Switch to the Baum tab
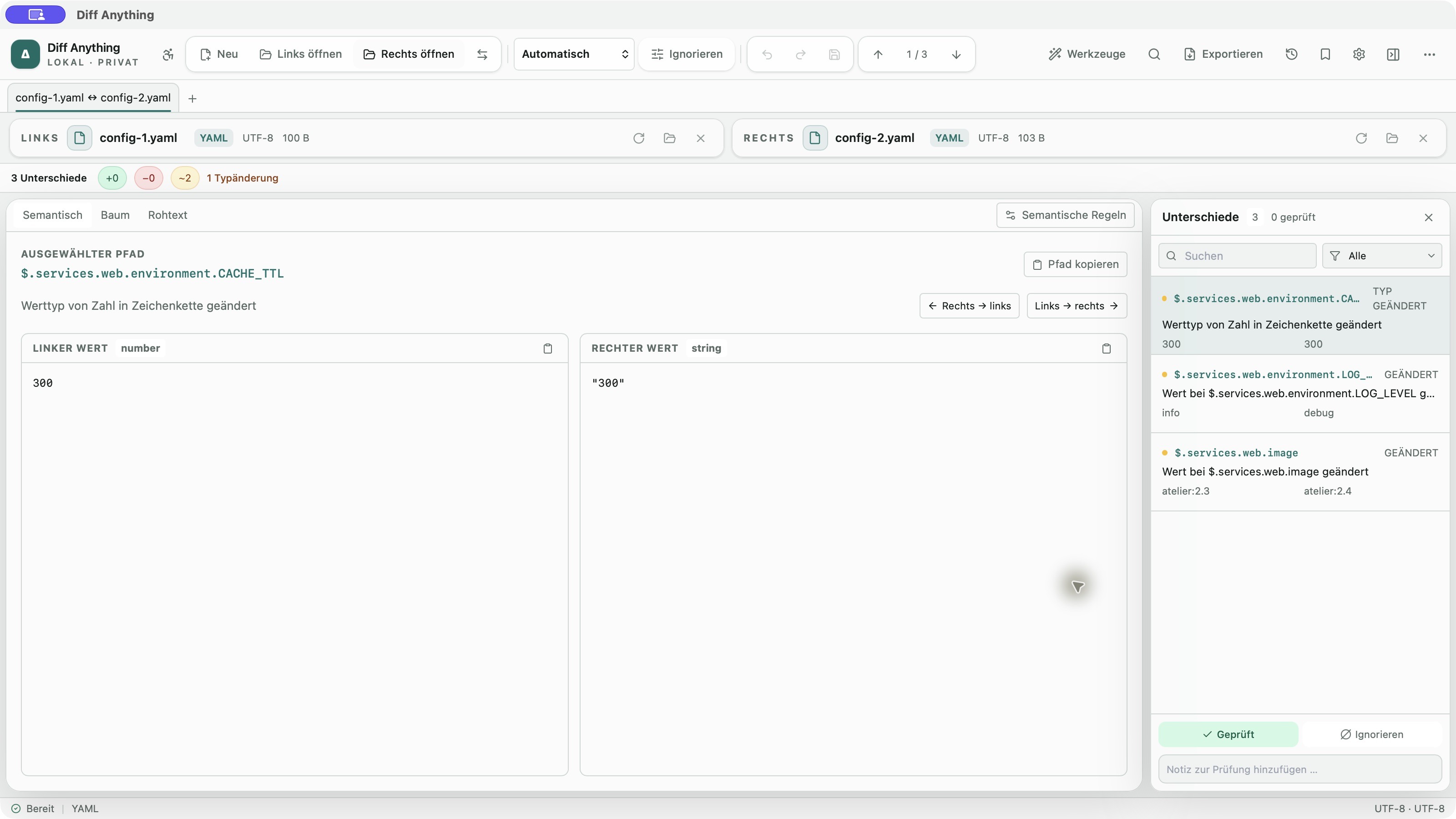 pos(115,215)
